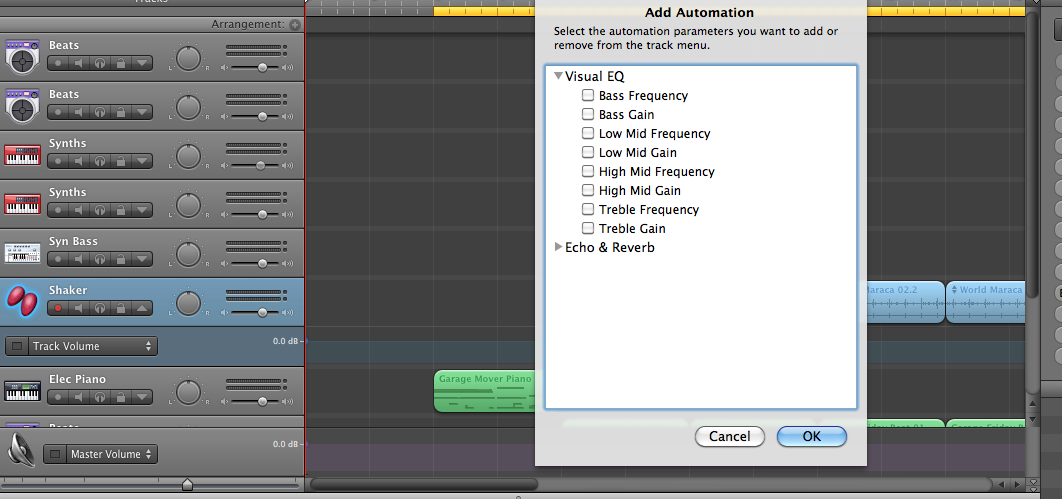The width and height of the screenshot is (1062, 499).
Task: Click the master track speaker icon
Action: tap(22, 451)
